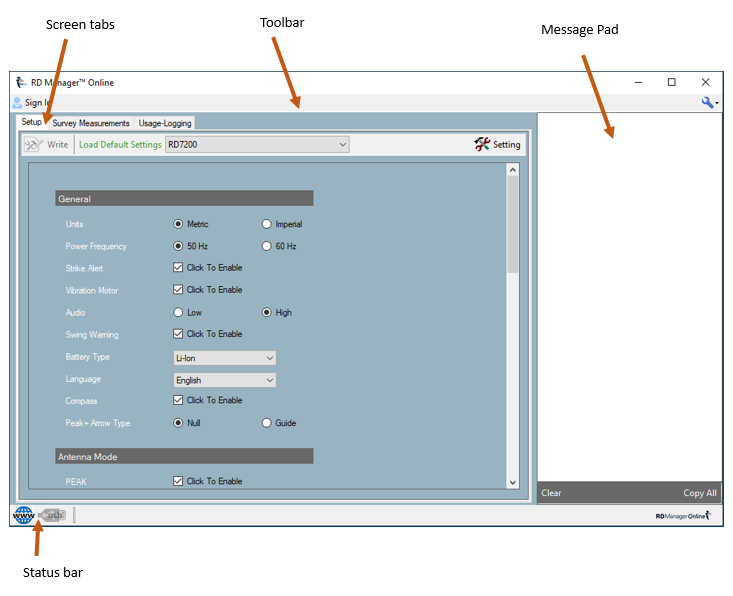This screenshot has height=596, width=733.
Task: Click the Write tools icon
Action: (34, 144)
